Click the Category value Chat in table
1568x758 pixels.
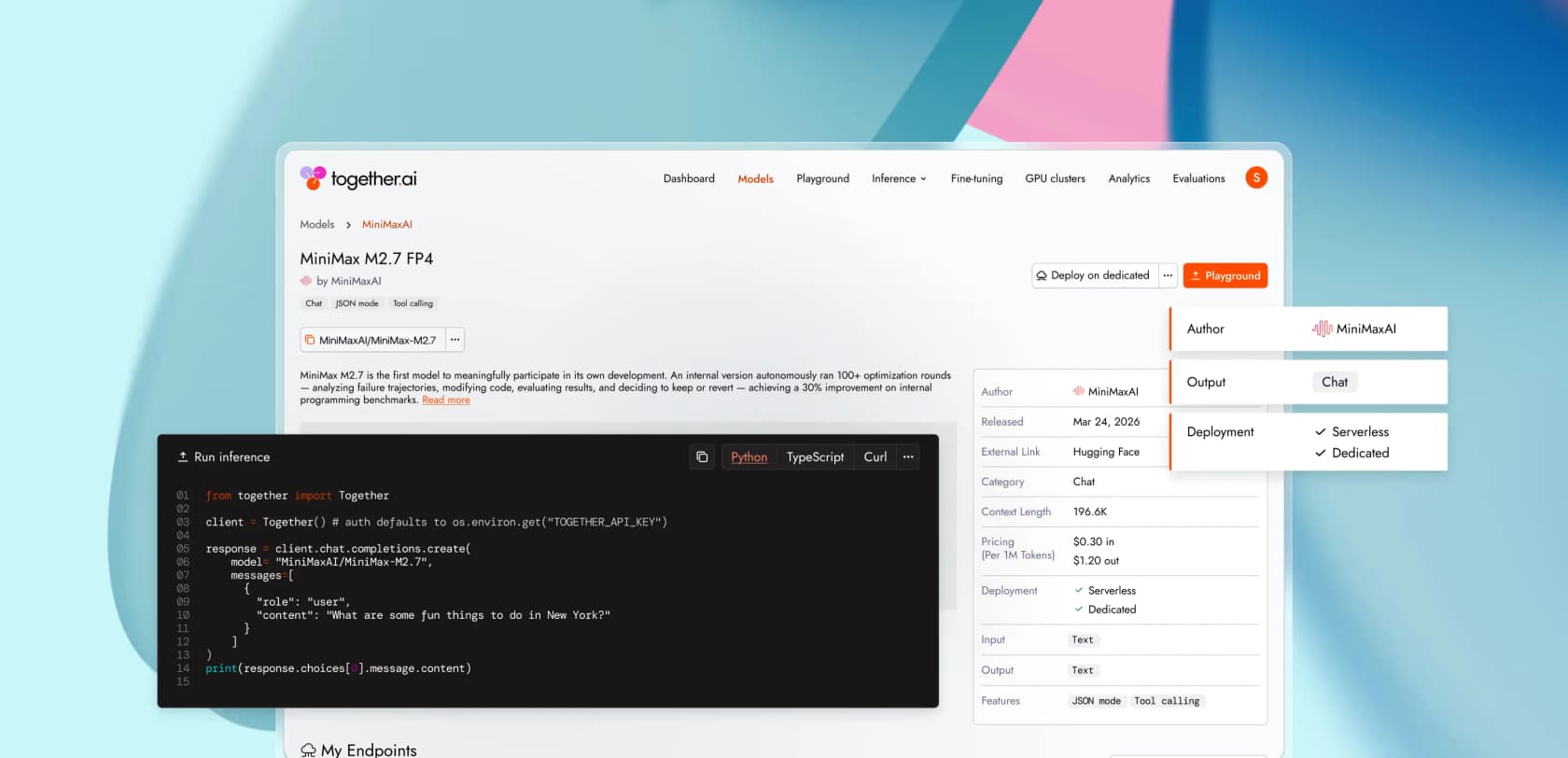coord(1084,482)
